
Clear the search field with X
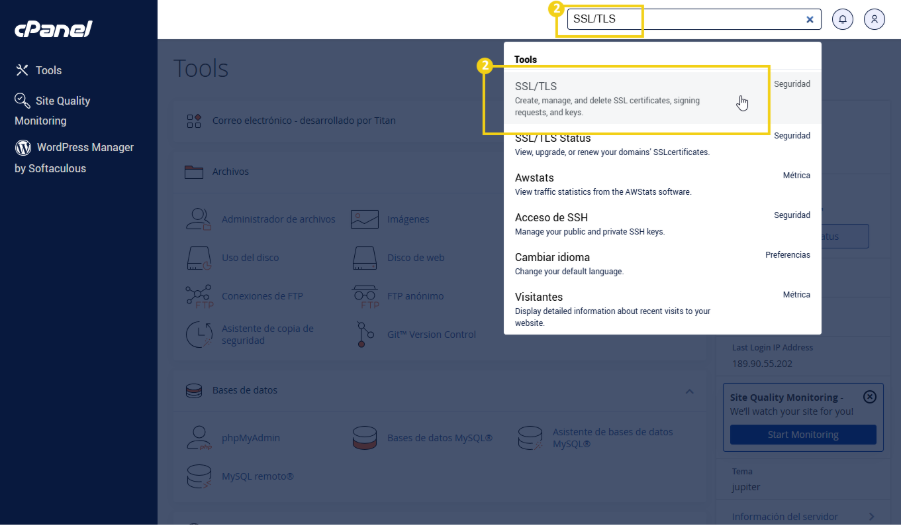(x=810, y=19)
